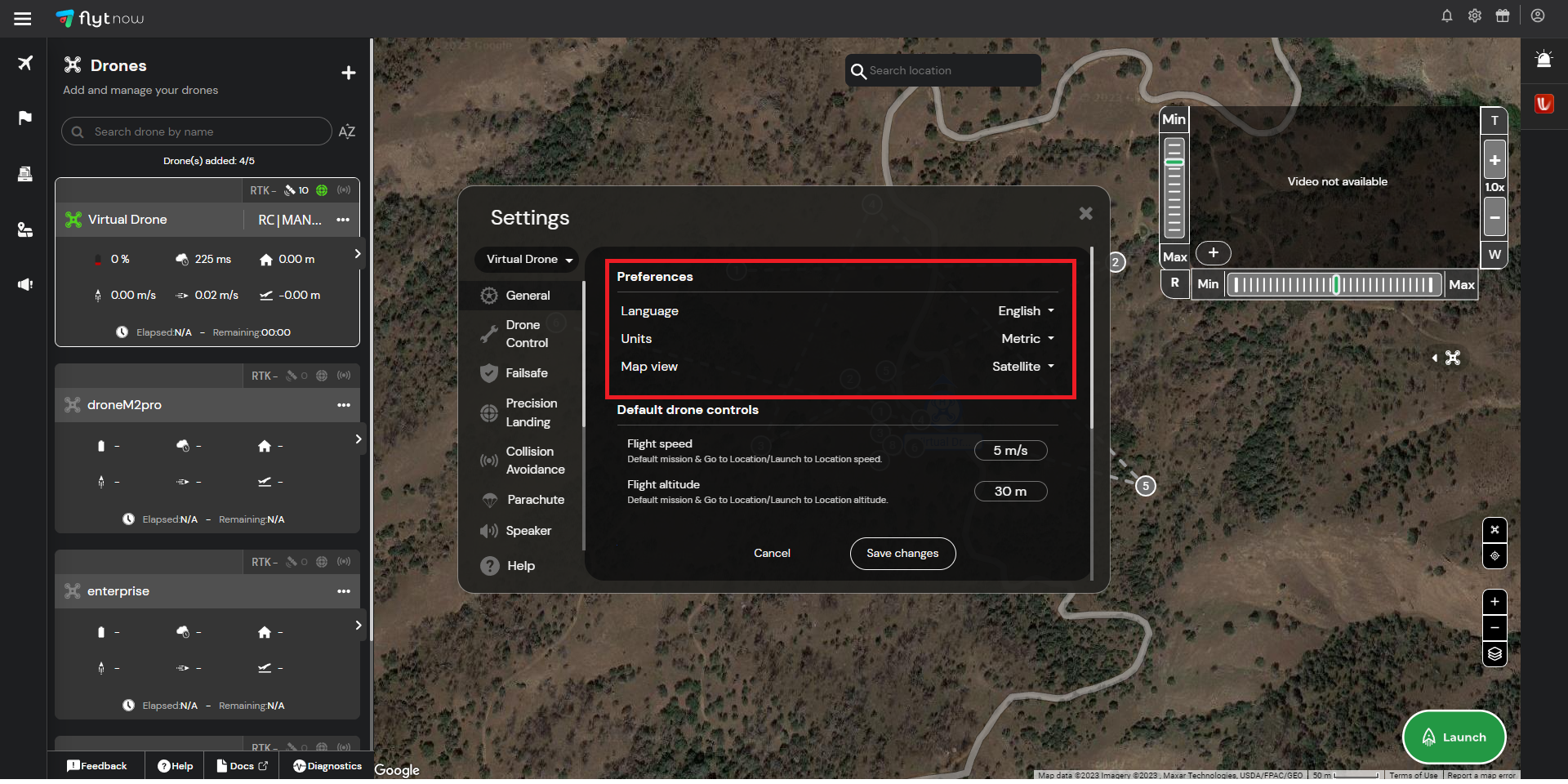Click the alarm siren icon
The width and height of the screenshot is (1568, 784).
pyautogui.click(x=1543, y=60)
